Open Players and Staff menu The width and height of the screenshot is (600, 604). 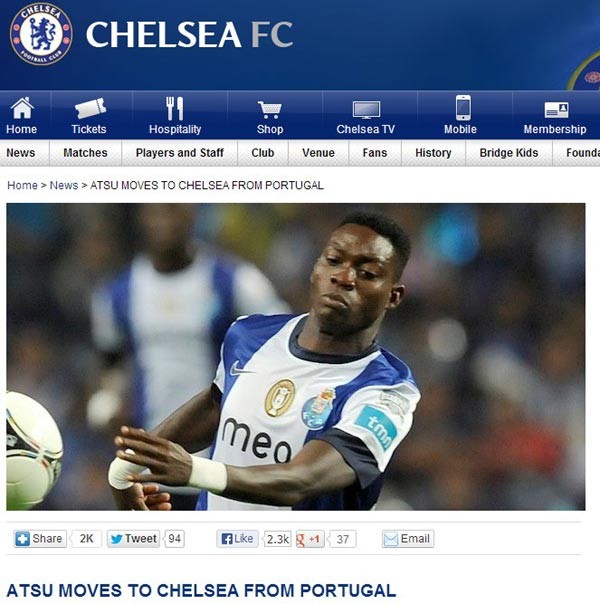(x=179, y=153)
